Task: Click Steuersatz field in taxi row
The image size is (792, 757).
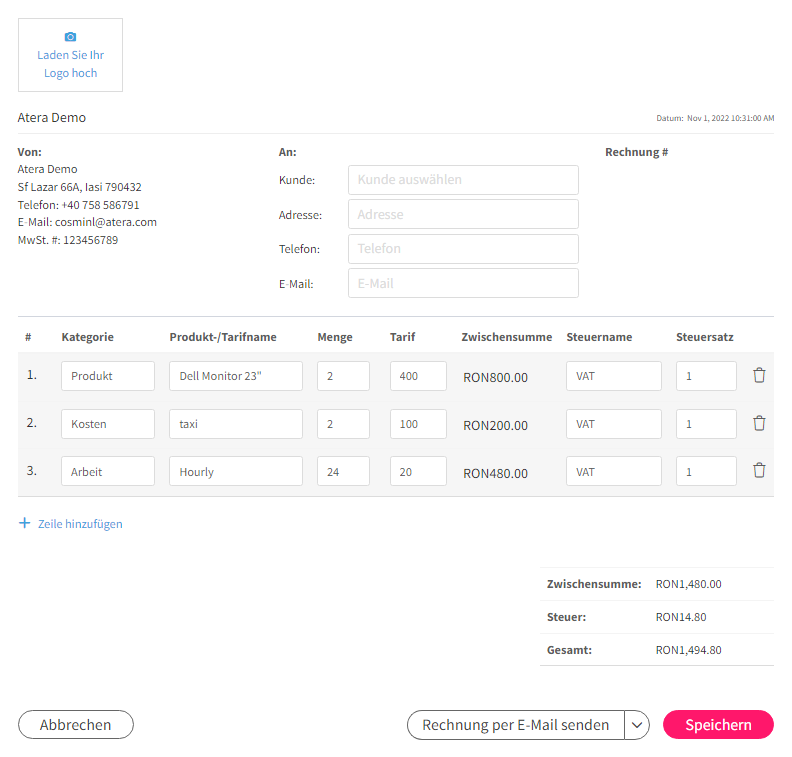Action: (x=706, y=424)
